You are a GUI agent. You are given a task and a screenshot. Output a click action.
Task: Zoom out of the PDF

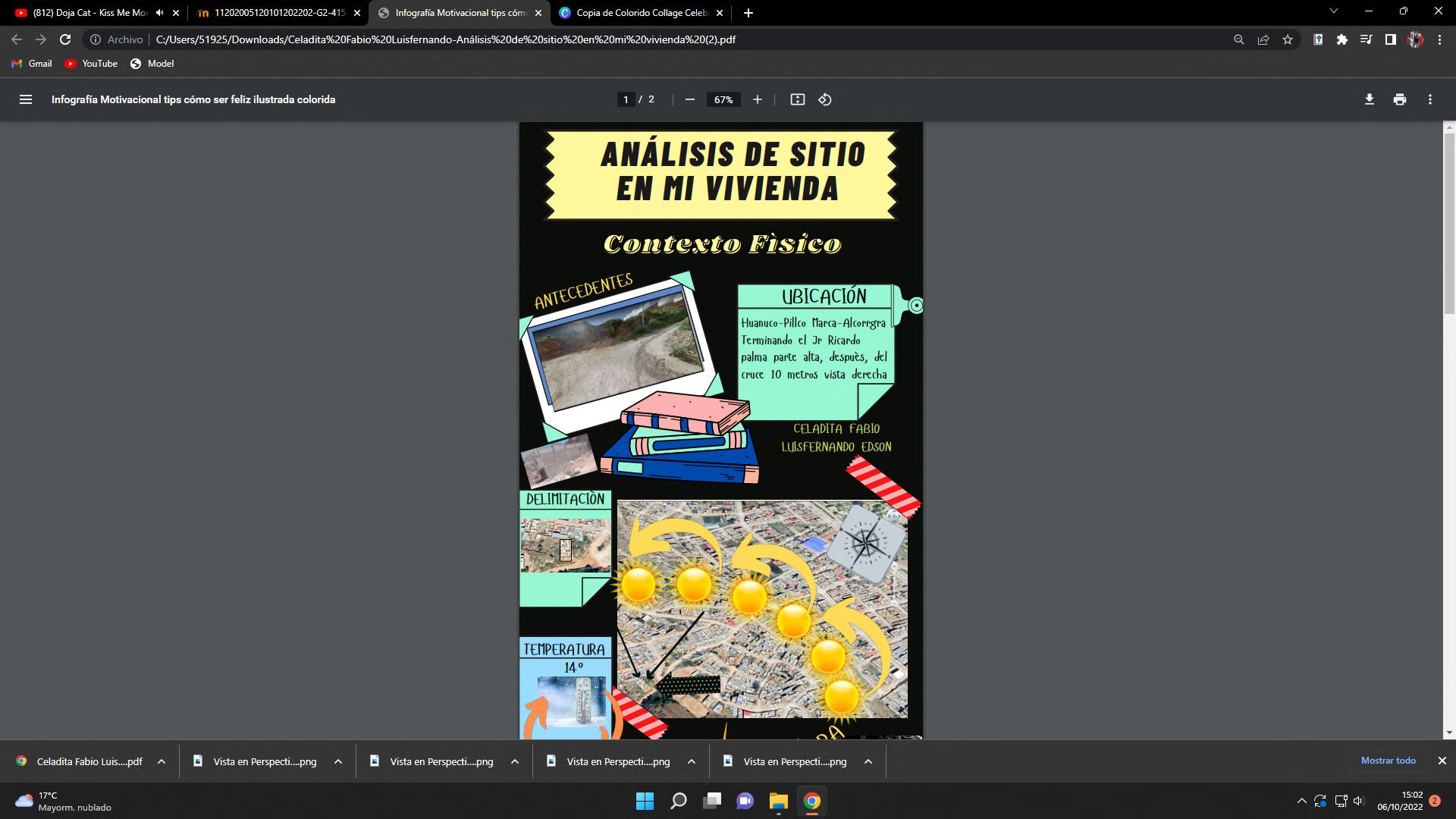point(689,99)
